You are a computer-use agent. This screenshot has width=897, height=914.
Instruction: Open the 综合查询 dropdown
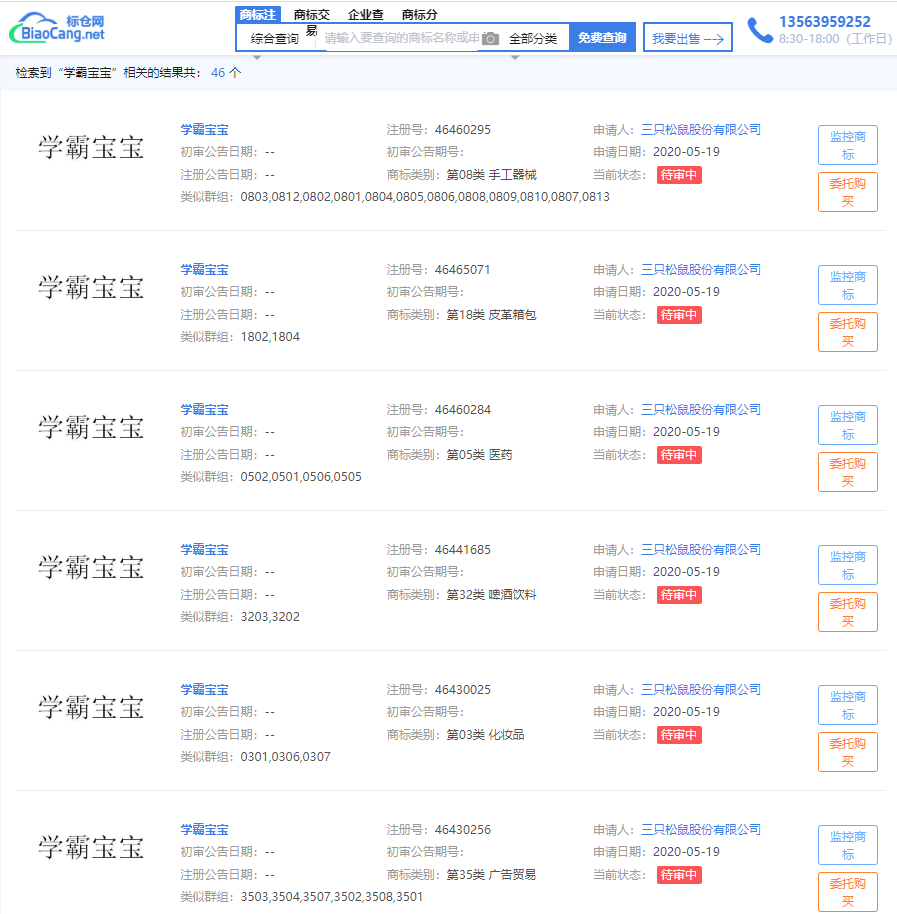275,38
